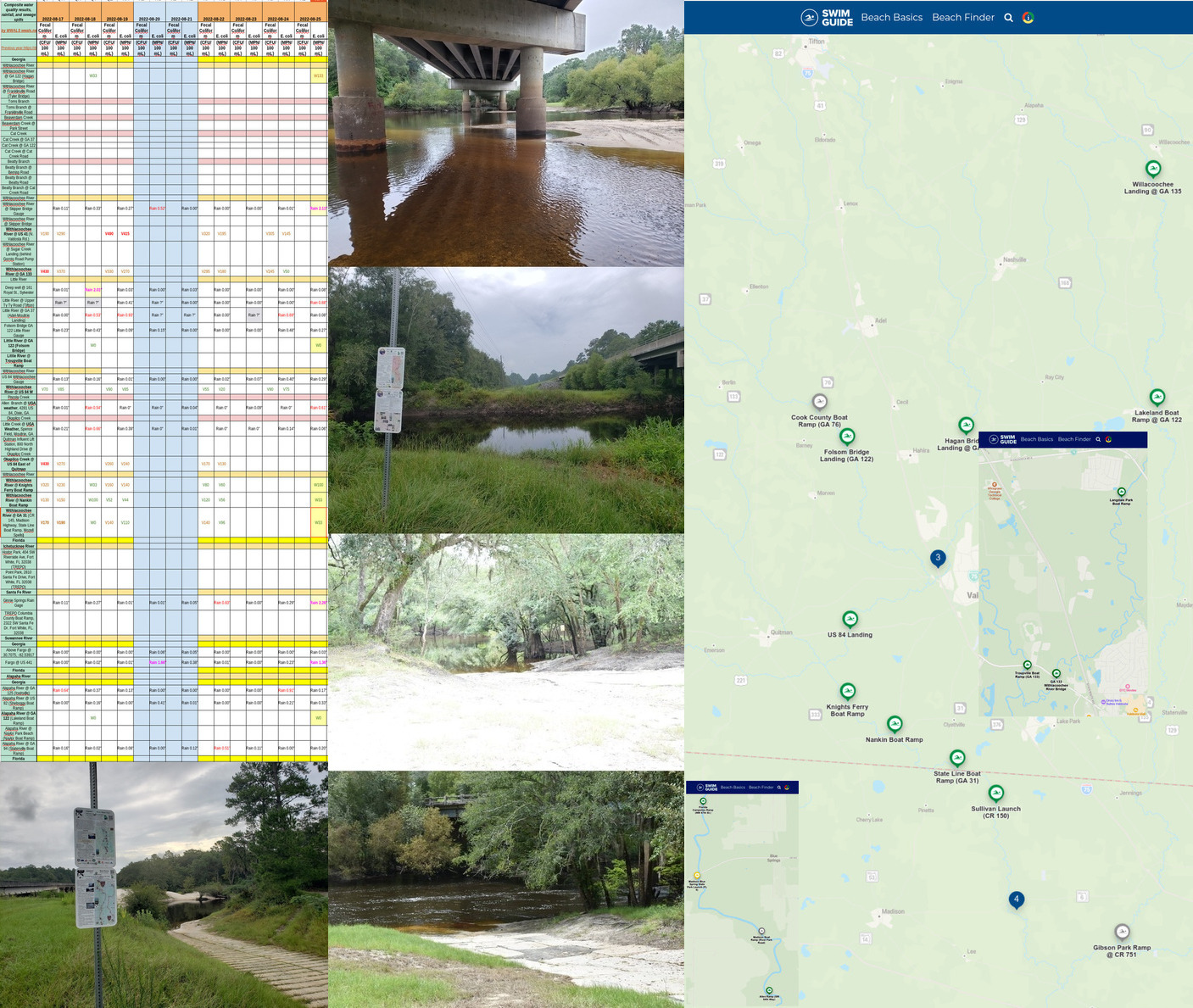Viewport: 1193px width, 1008px height.
Task: Open Beach Basics in the Valdosta inset header
Action: (x=1037, y=439)
